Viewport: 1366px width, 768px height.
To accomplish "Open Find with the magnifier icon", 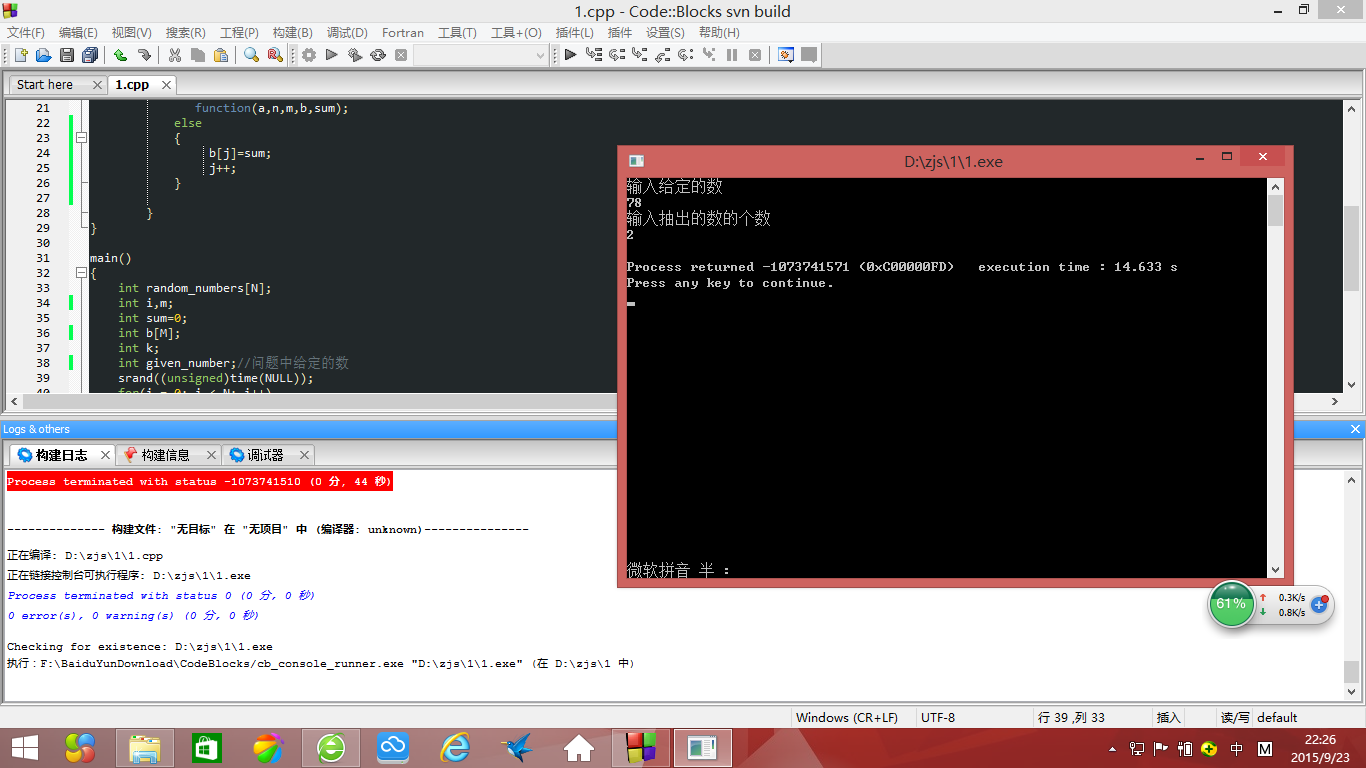I will [x=251, y=55].
